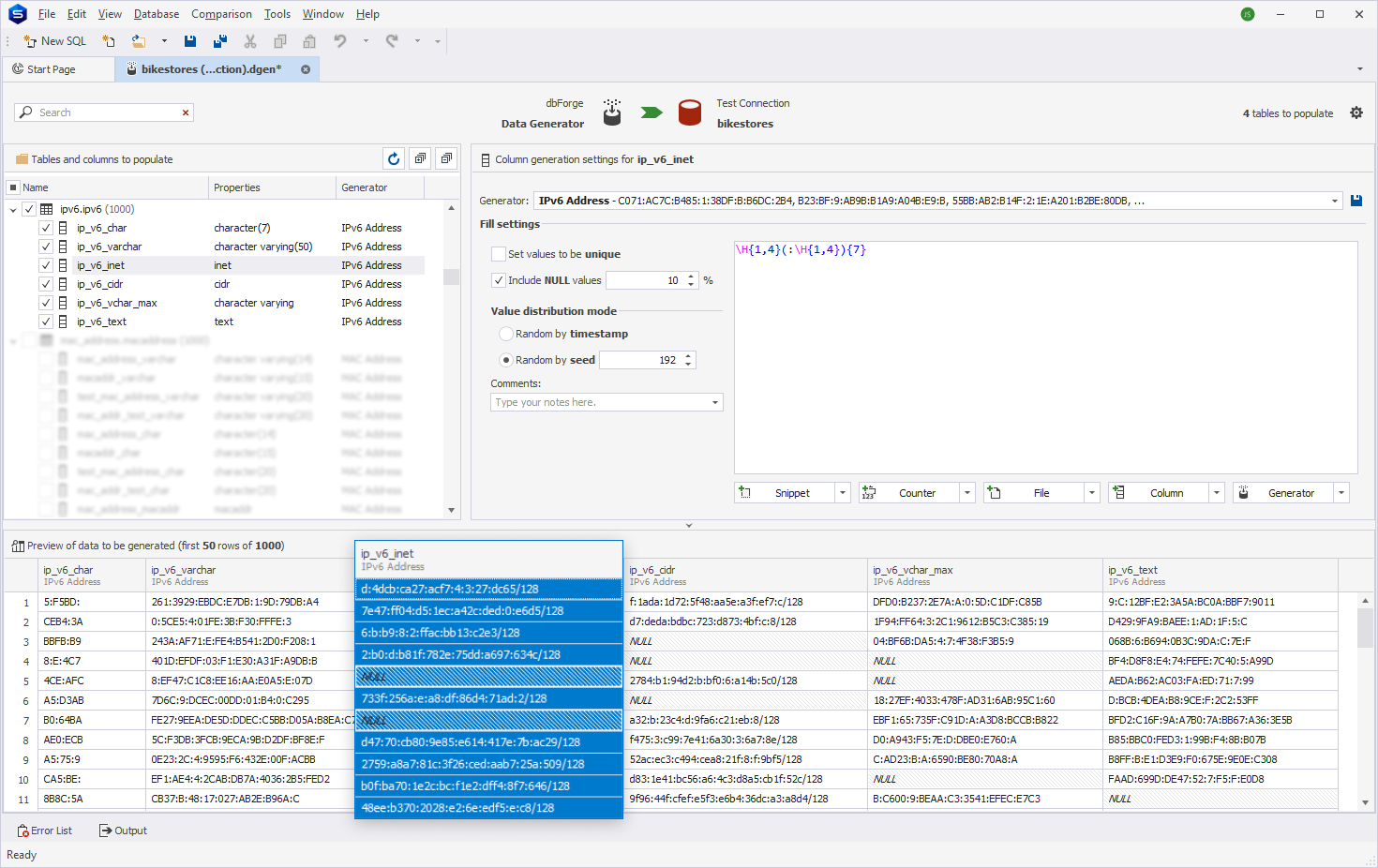Click the Copy icon in toolbar
The image size is (1378, 868).
[x=280, y=41]
